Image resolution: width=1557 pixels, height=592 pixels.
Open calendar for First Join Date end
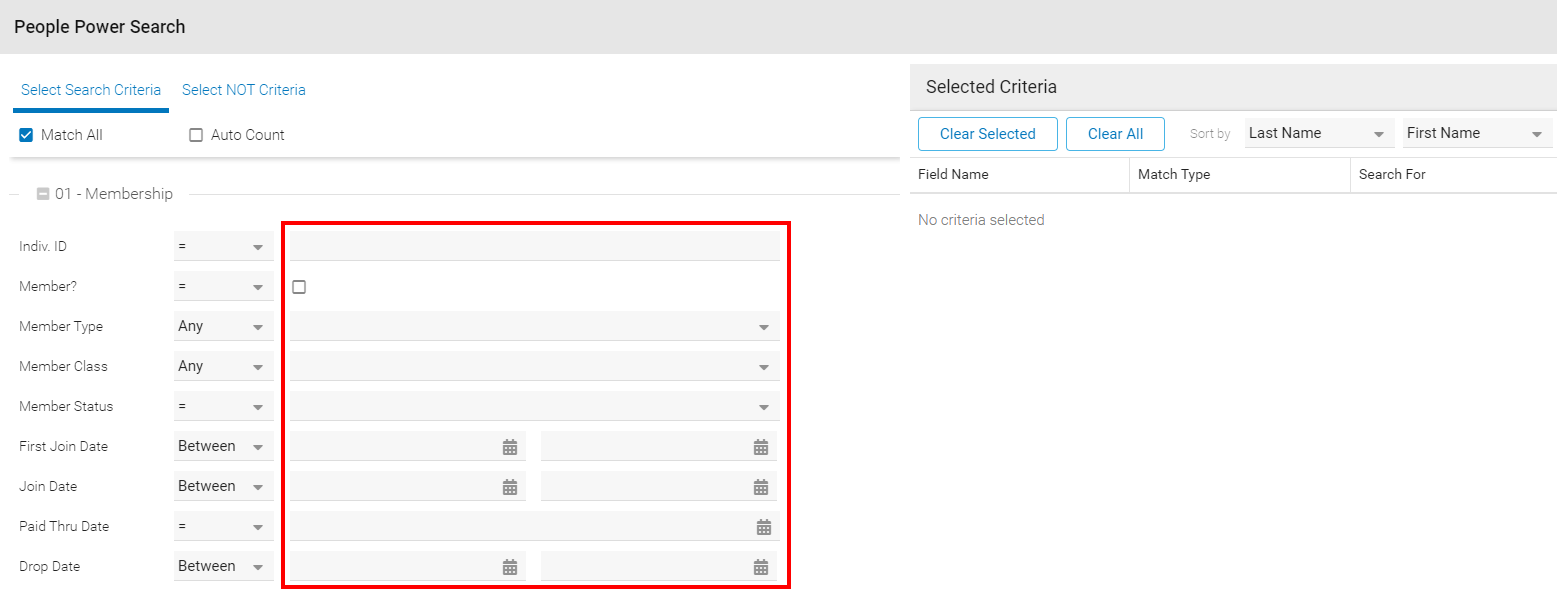click(761, 447)
